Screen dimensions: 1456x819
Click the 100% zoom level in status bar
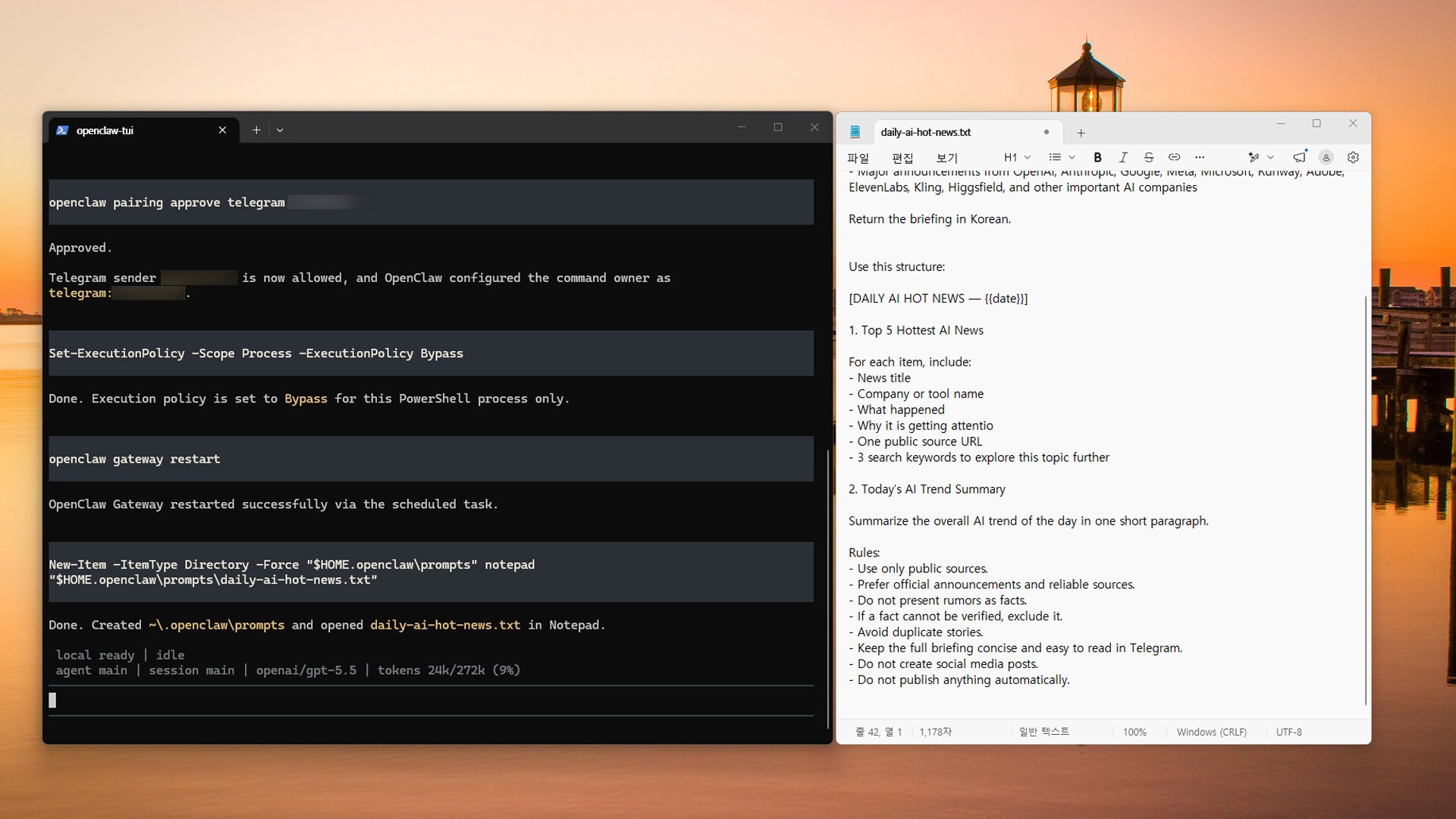pos(1134,732)
